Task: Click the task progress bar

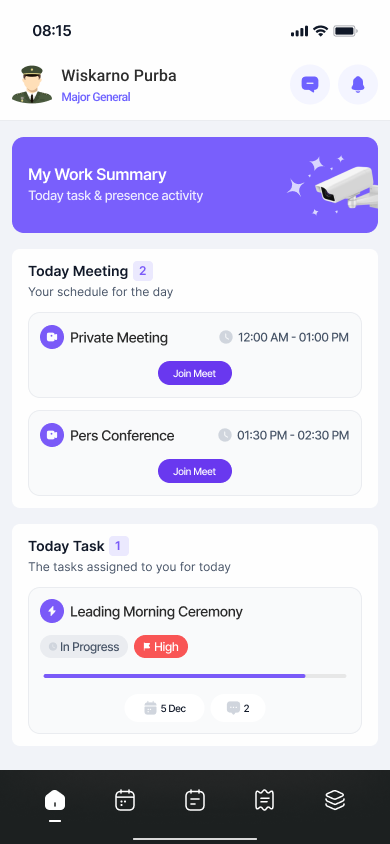Action: pyautogui.click(x=195, y=676)
